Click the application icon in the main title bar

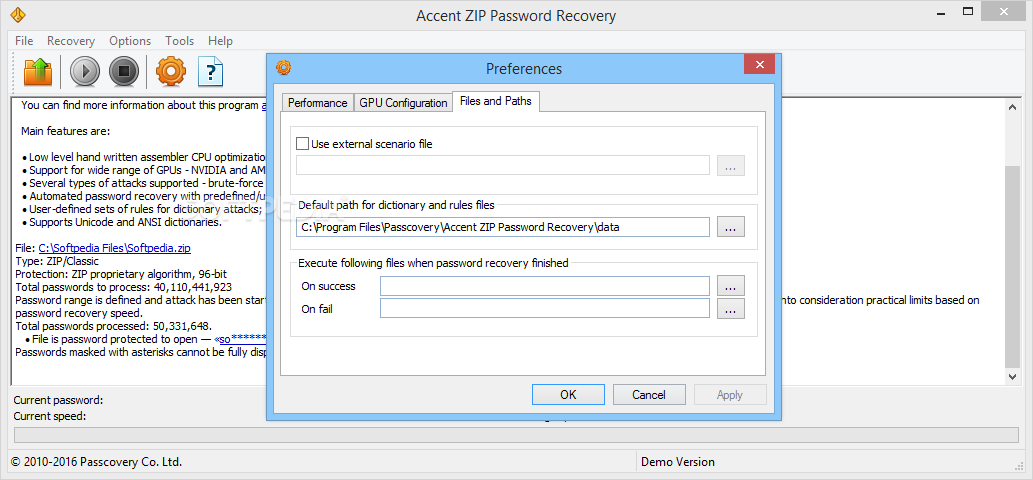[x=18, y=15]
